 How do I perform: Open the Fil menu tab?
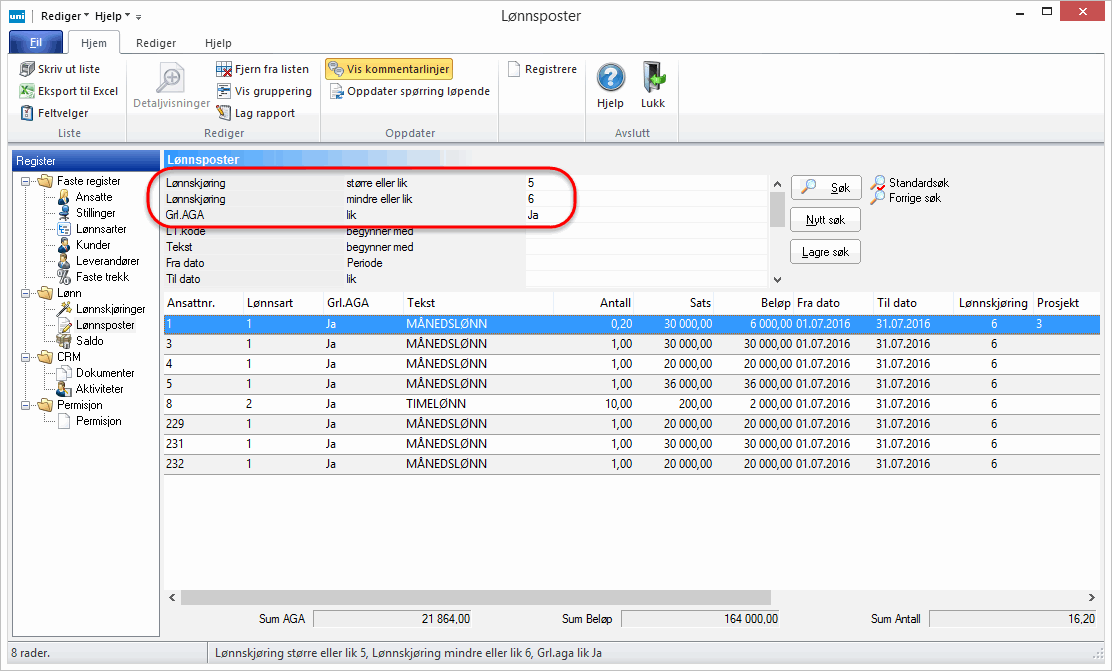click(36, 43)
